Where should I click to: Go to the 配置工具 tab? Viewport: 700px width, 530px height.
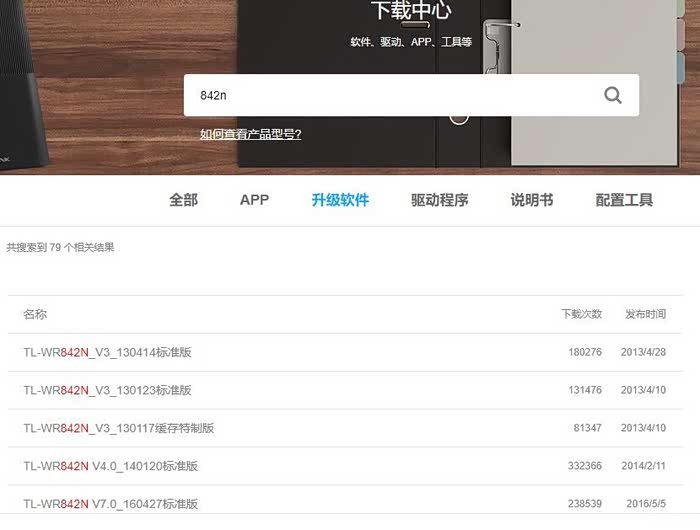point(624,200)
